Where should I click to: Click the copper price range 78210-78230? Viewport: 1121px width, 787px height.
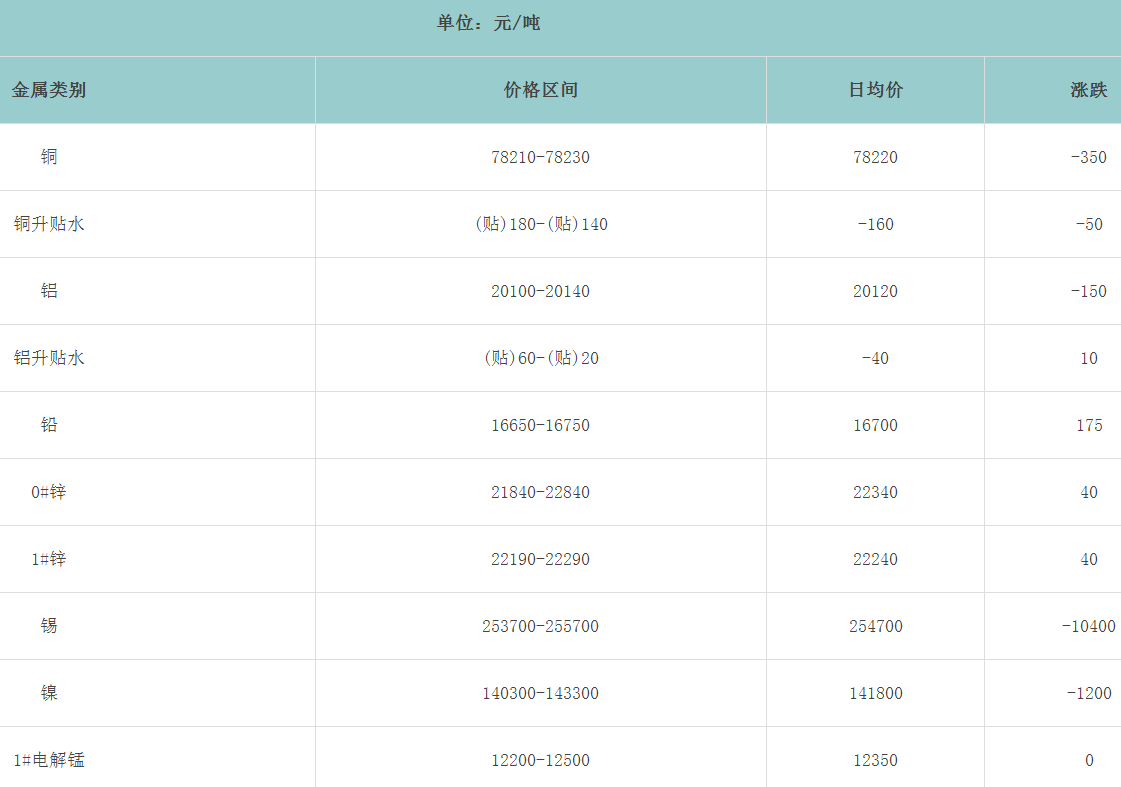pyautogui.click(x=540, y=157)
